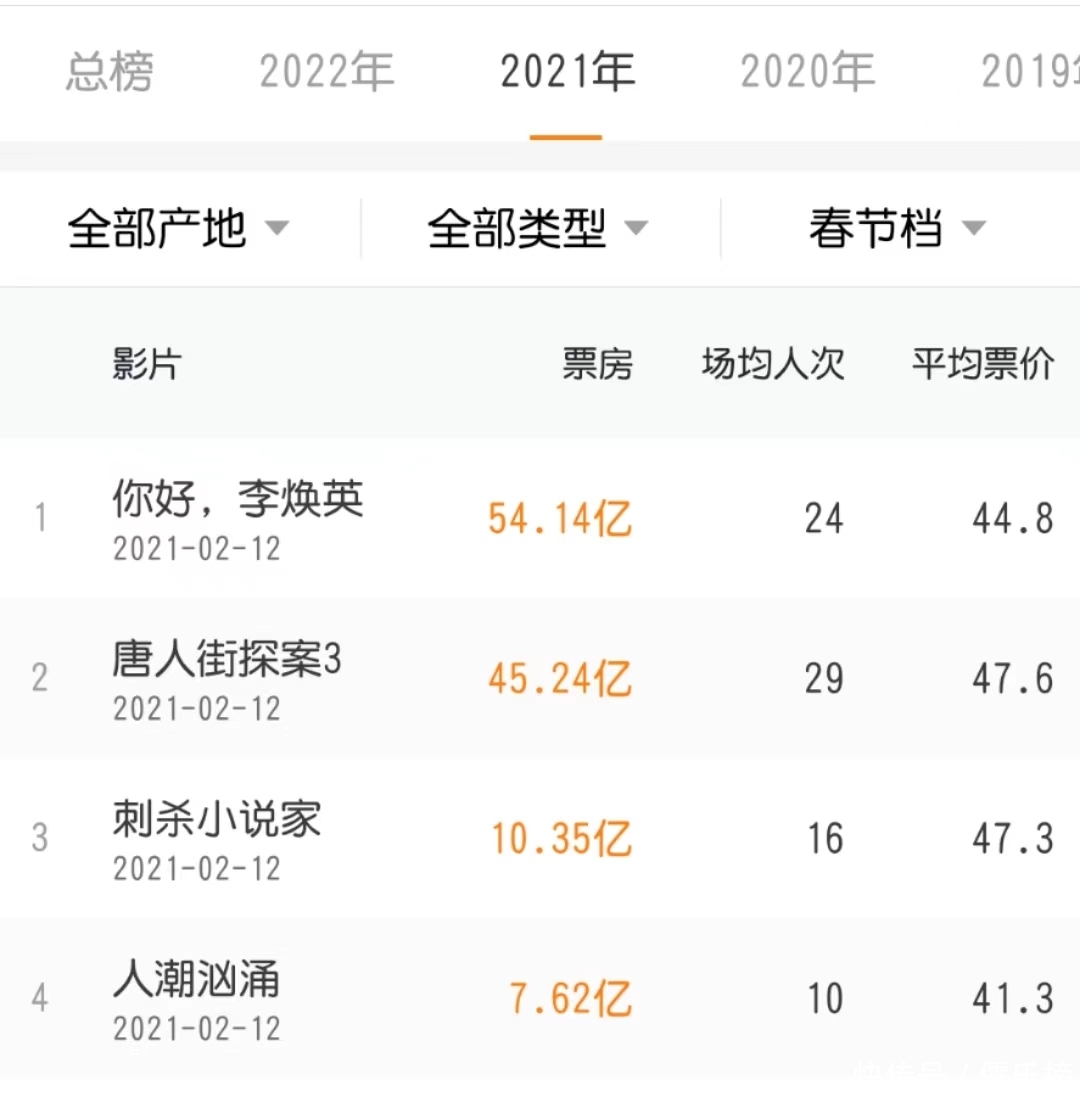Sort by the 平均票价 column header
The image size is (1080, 1096).
(982, 366)
